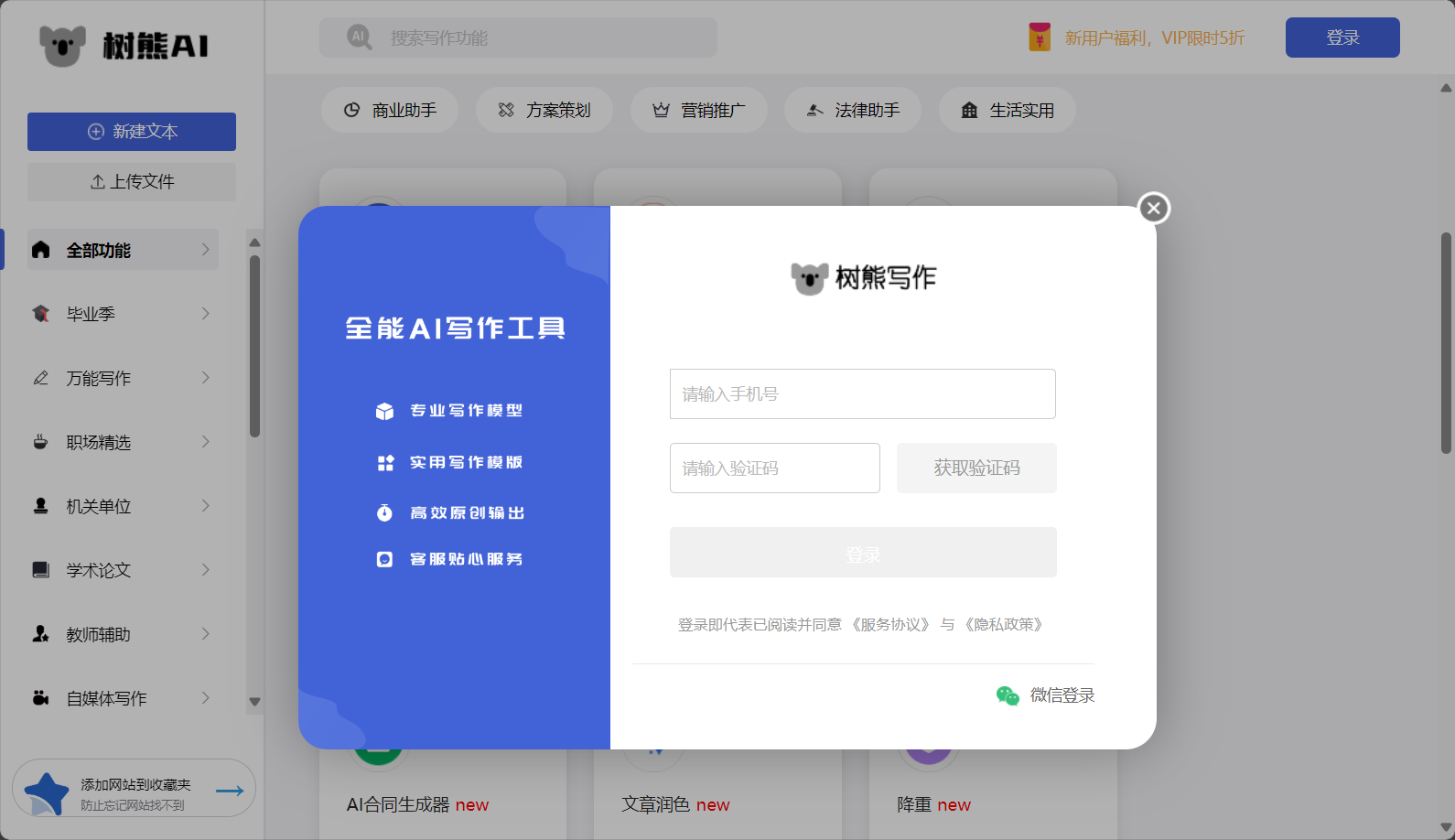Click the AI search magnifier icon
The width and height of the screenshot is (1455, 840).
pos(360,38)
